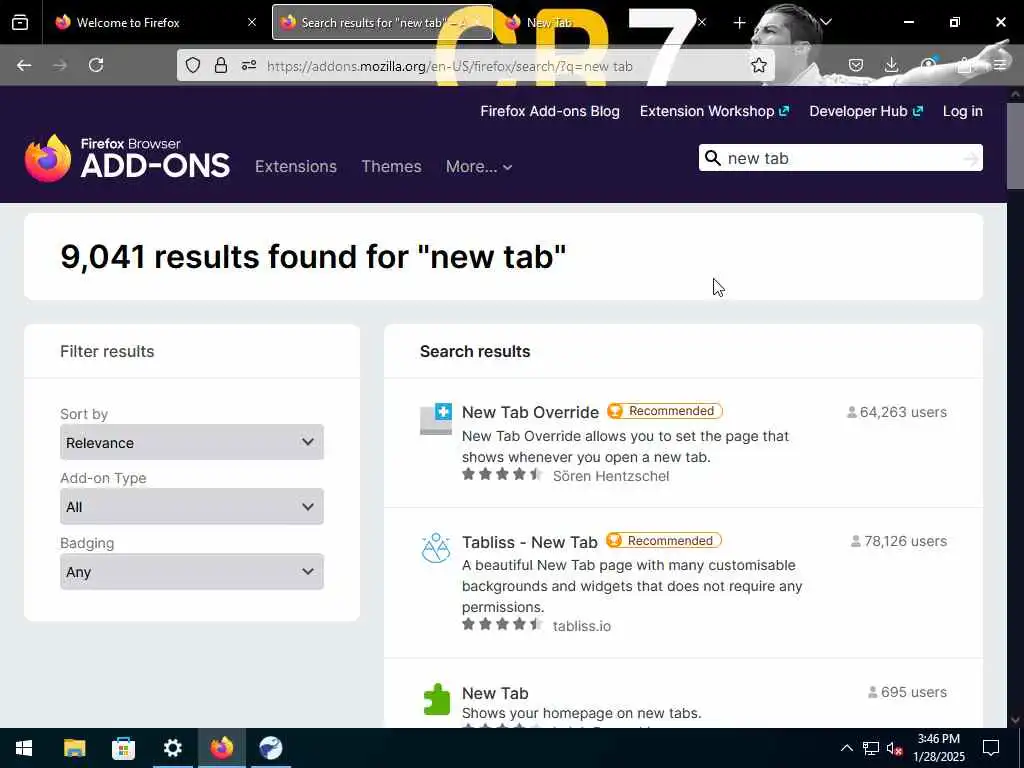Show site security padlock info
This screenshot has width=1024, height=768.
click(221, 65)
